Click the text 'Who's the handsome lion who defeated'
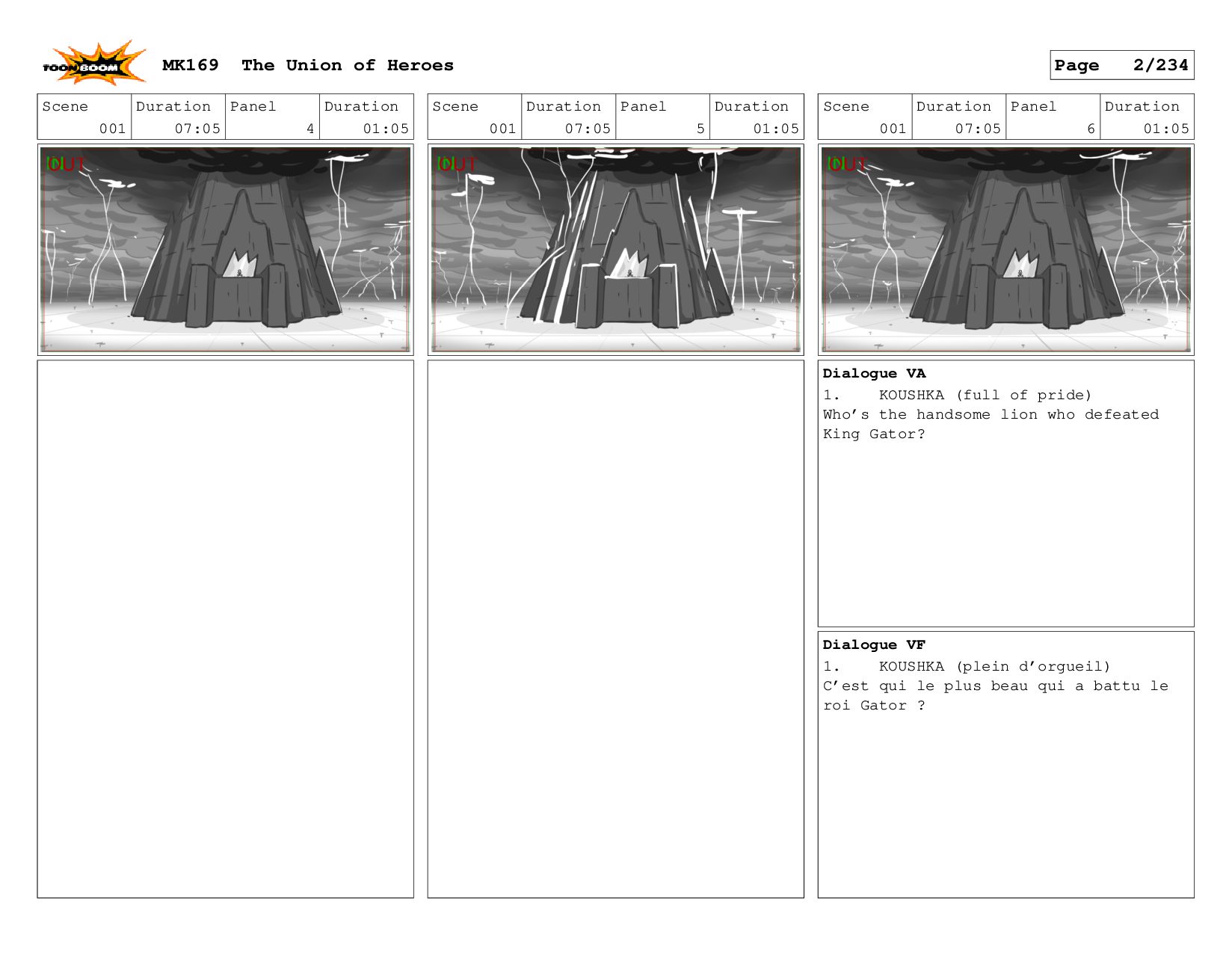 pos(991,414)
